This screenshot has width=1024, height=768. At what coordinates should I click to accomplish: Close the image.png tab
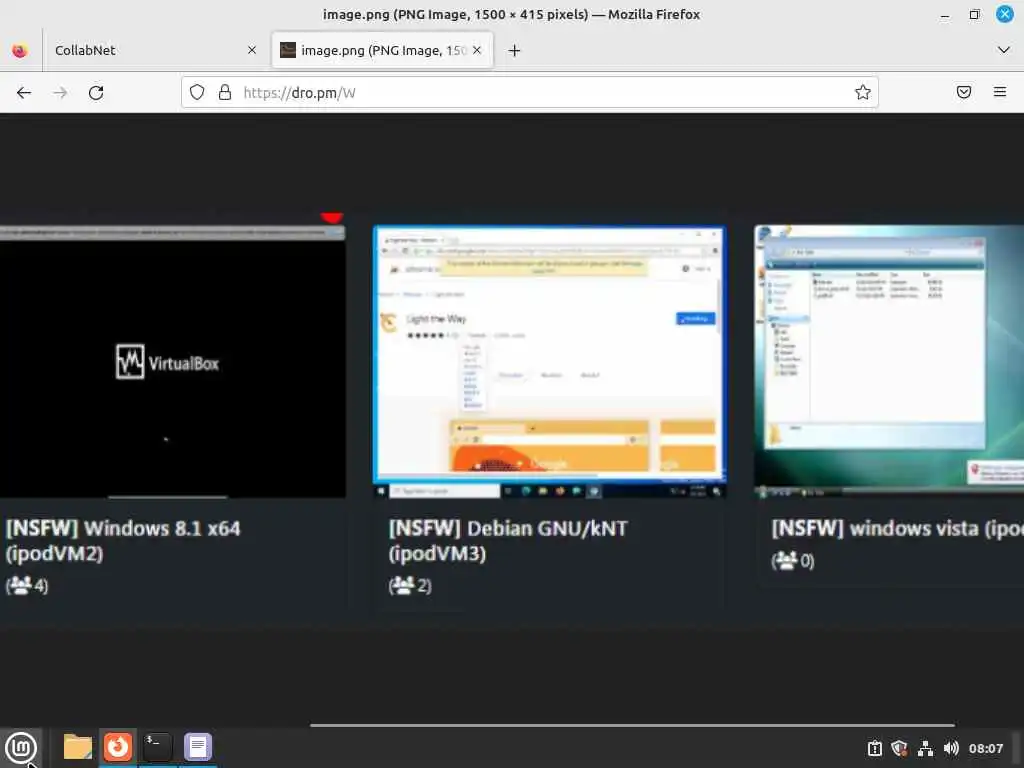coord(477,50)
